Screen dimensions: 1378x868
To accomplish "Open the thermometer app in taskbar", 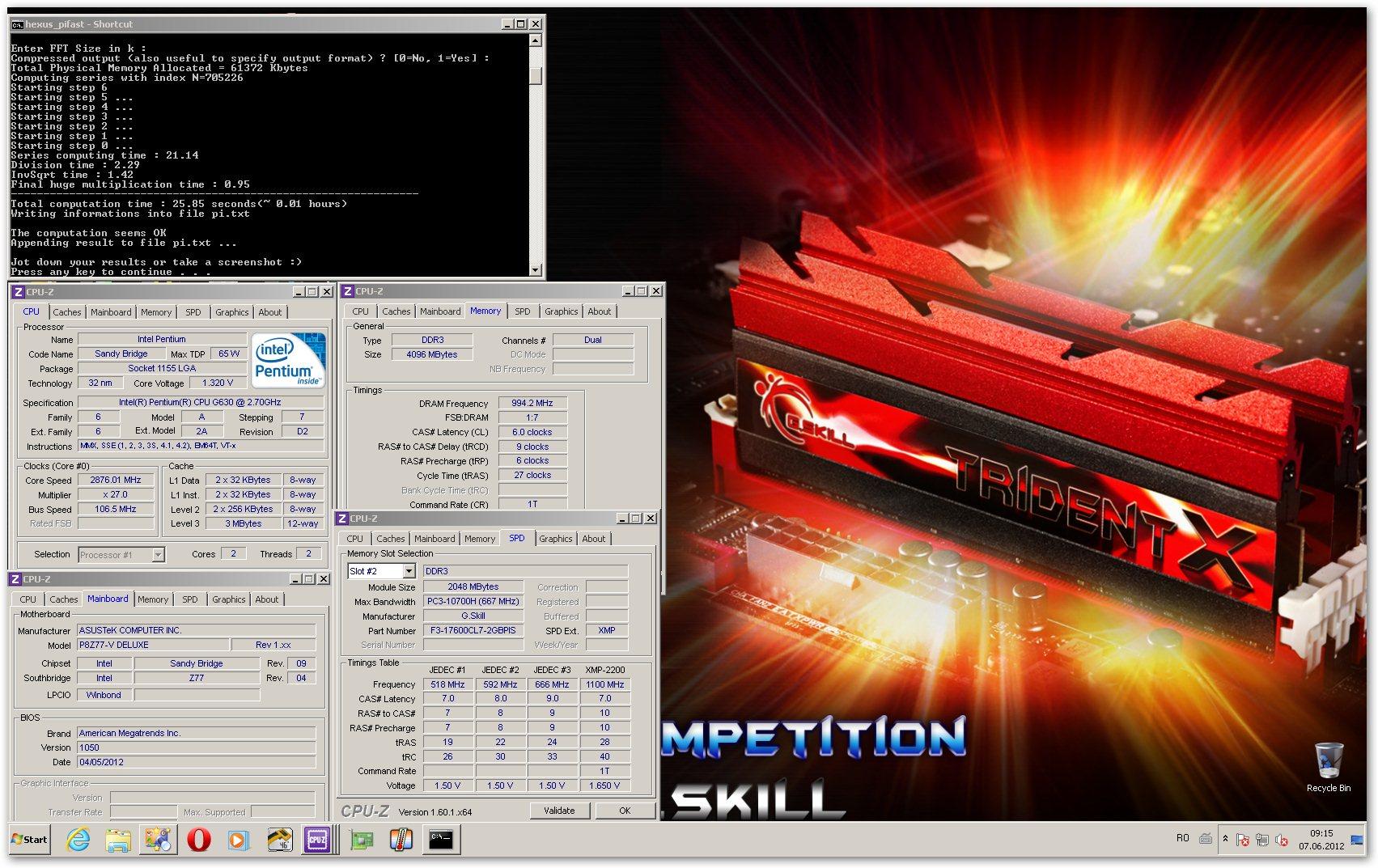I will click(401, 840).
